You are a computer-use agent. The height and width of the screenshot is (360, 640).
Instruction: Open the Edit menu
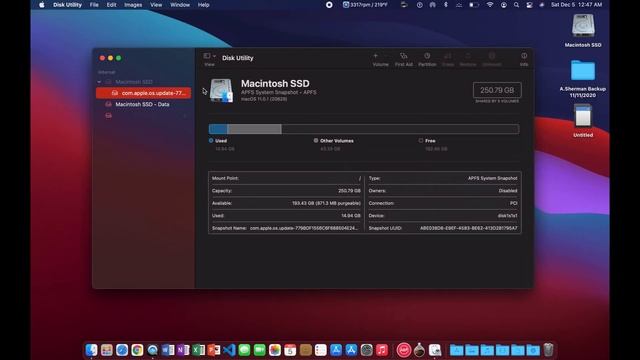pos(111,5)
